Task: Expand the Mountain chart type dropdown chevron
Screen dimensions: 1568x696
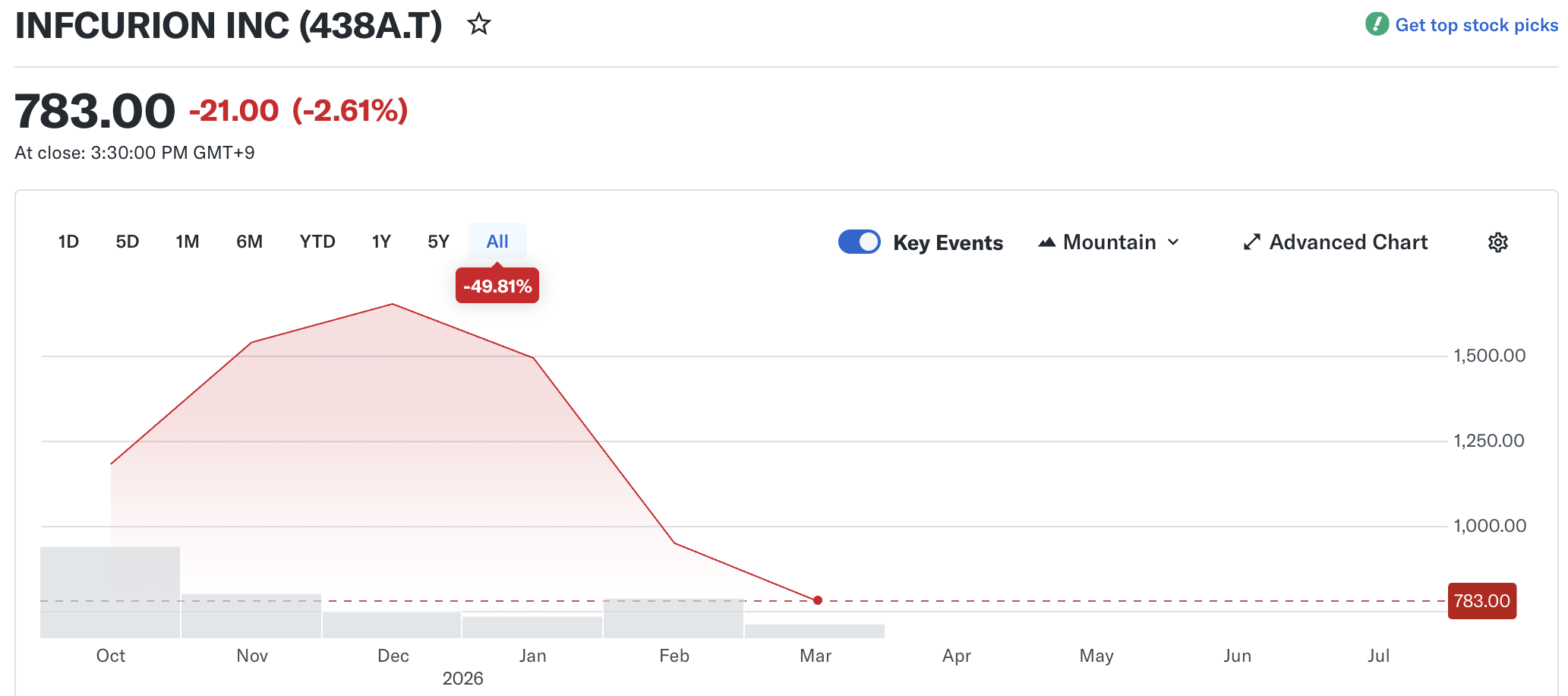Action: pyautogui.click(x=1173, y=242)
